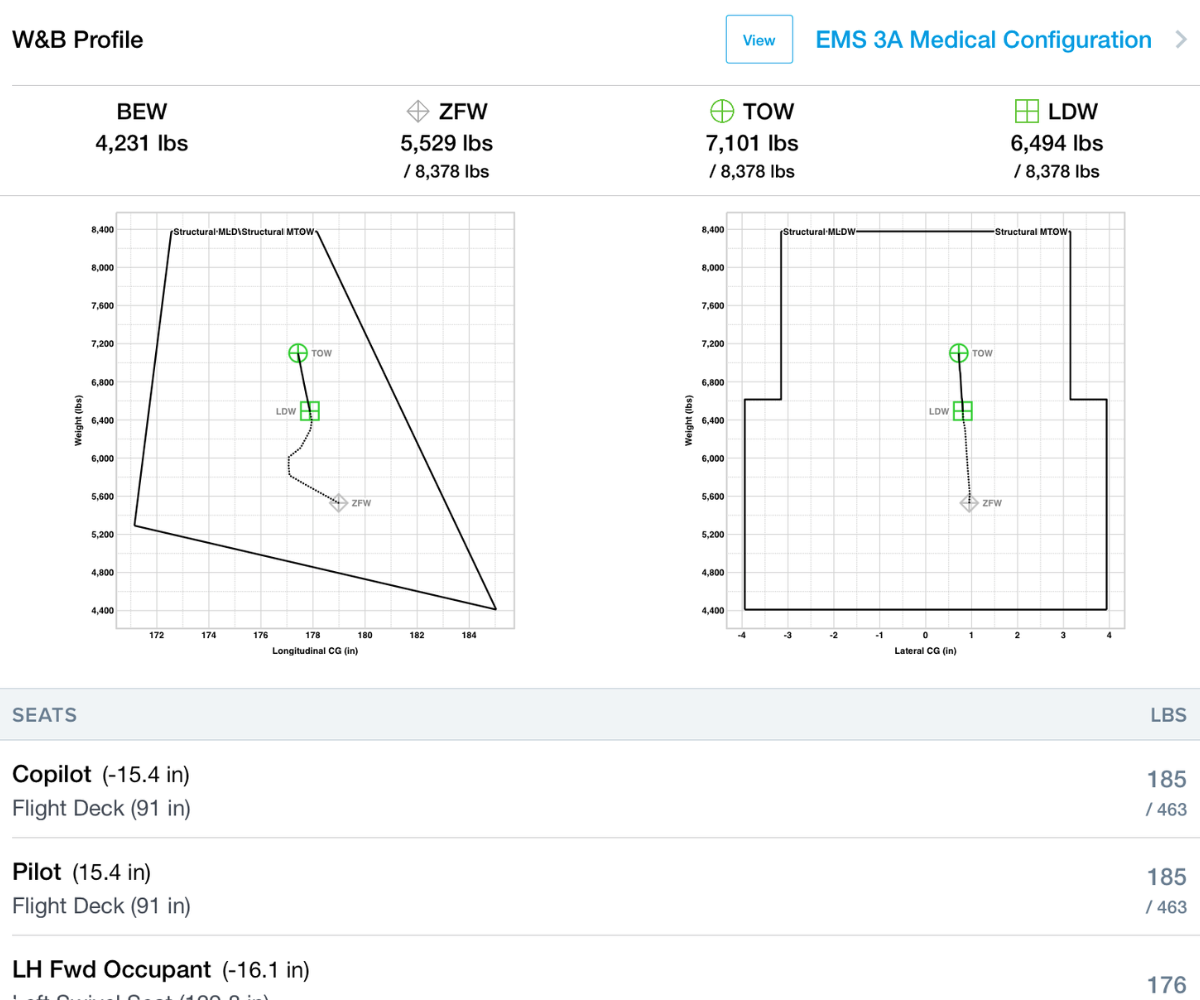Select the Copilot seat row
1200x1000 pixels.
point(500,790)
